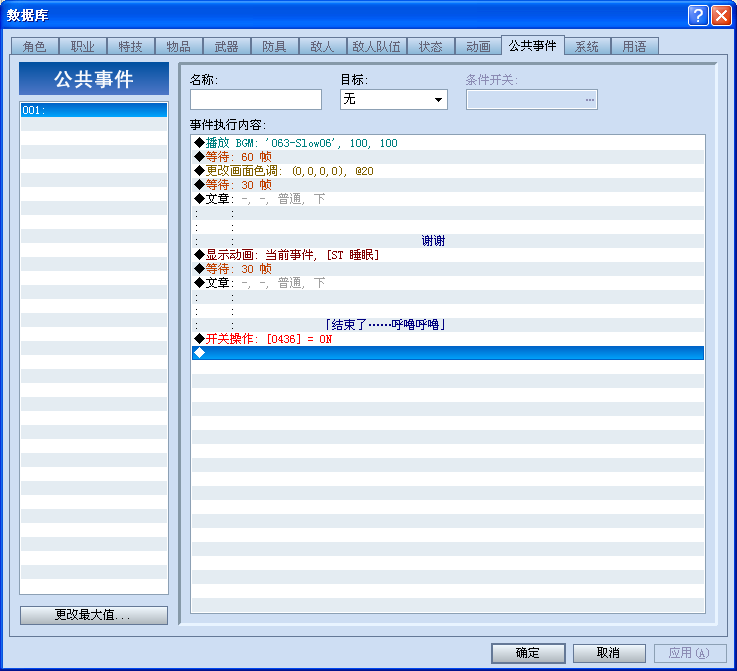Select common event 001 in list
737x671 pixels.
94,110
